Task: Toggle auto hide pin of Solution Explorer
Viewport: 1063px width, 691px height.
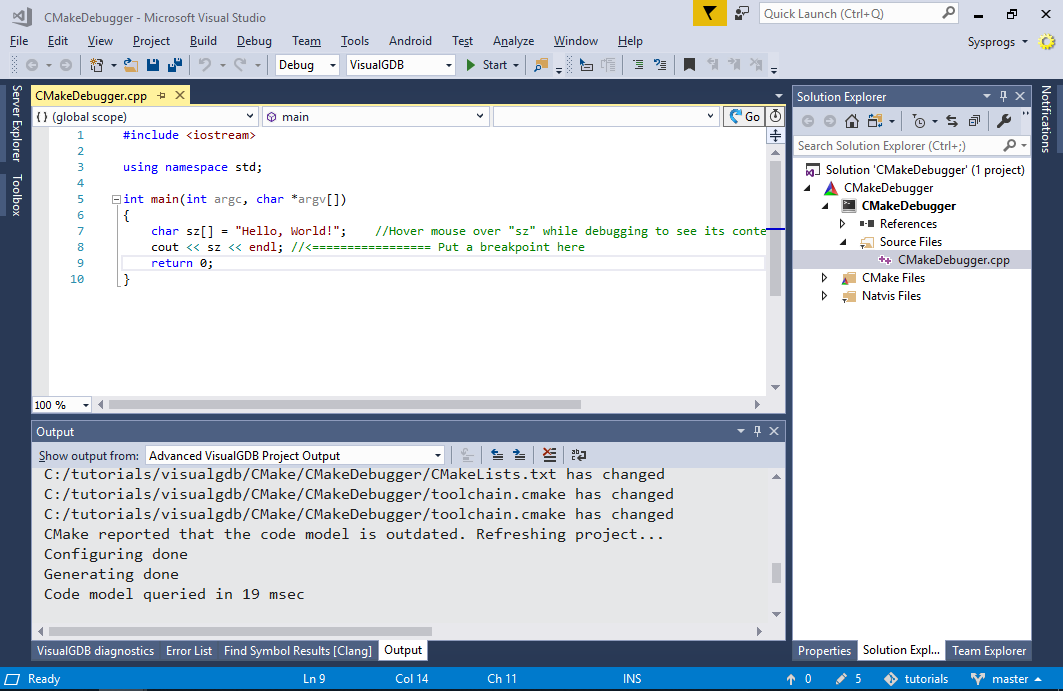Action: point(1003,96)
